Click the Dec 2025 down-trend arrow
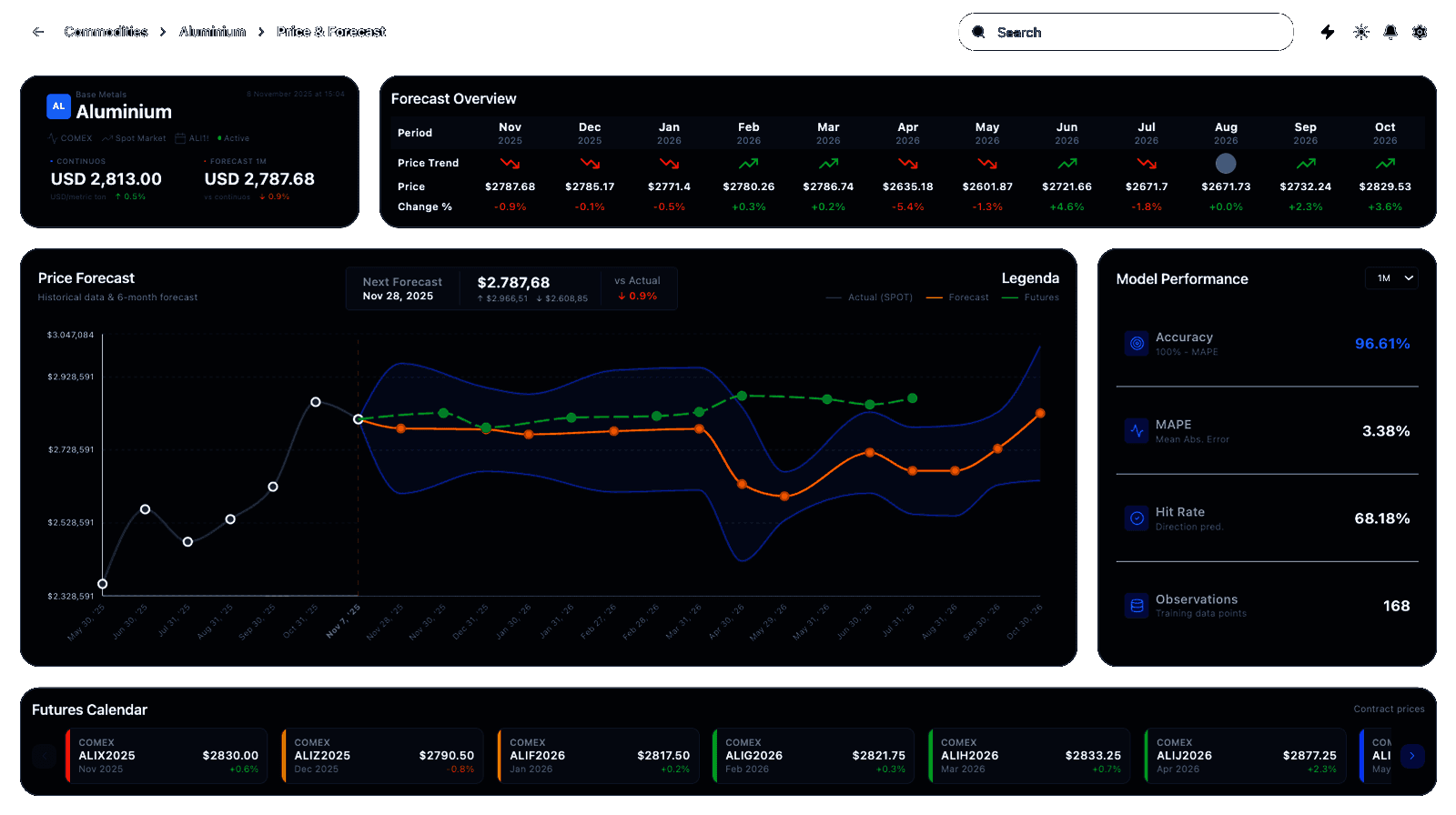The height and width of the screenshot is (815, 1456). pos(590,164)
